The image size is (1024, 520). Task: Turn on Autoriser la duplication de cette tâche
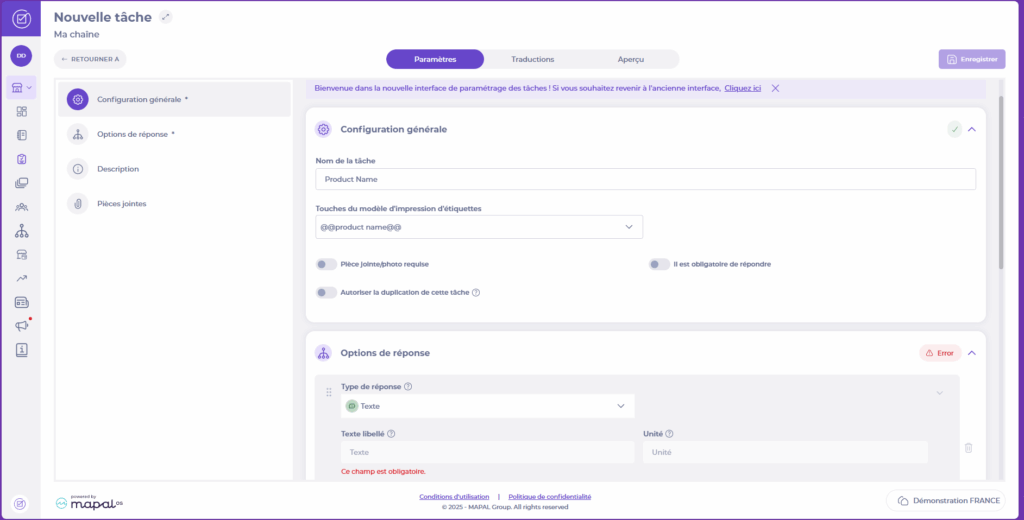(326, 292)
